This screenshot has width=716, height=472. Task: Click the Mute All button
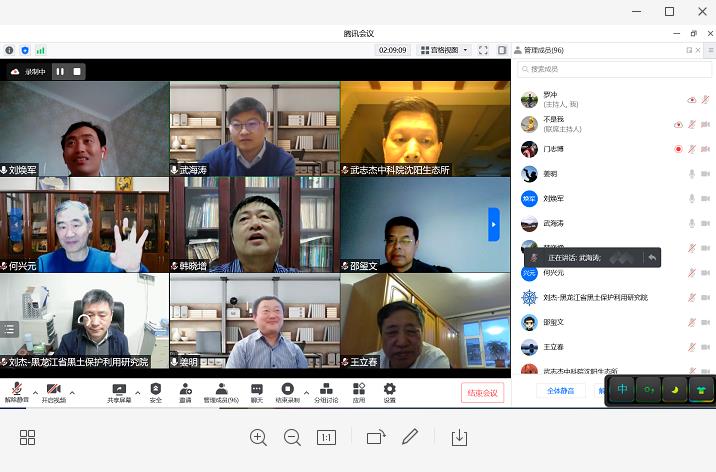[x=560, y=390]
